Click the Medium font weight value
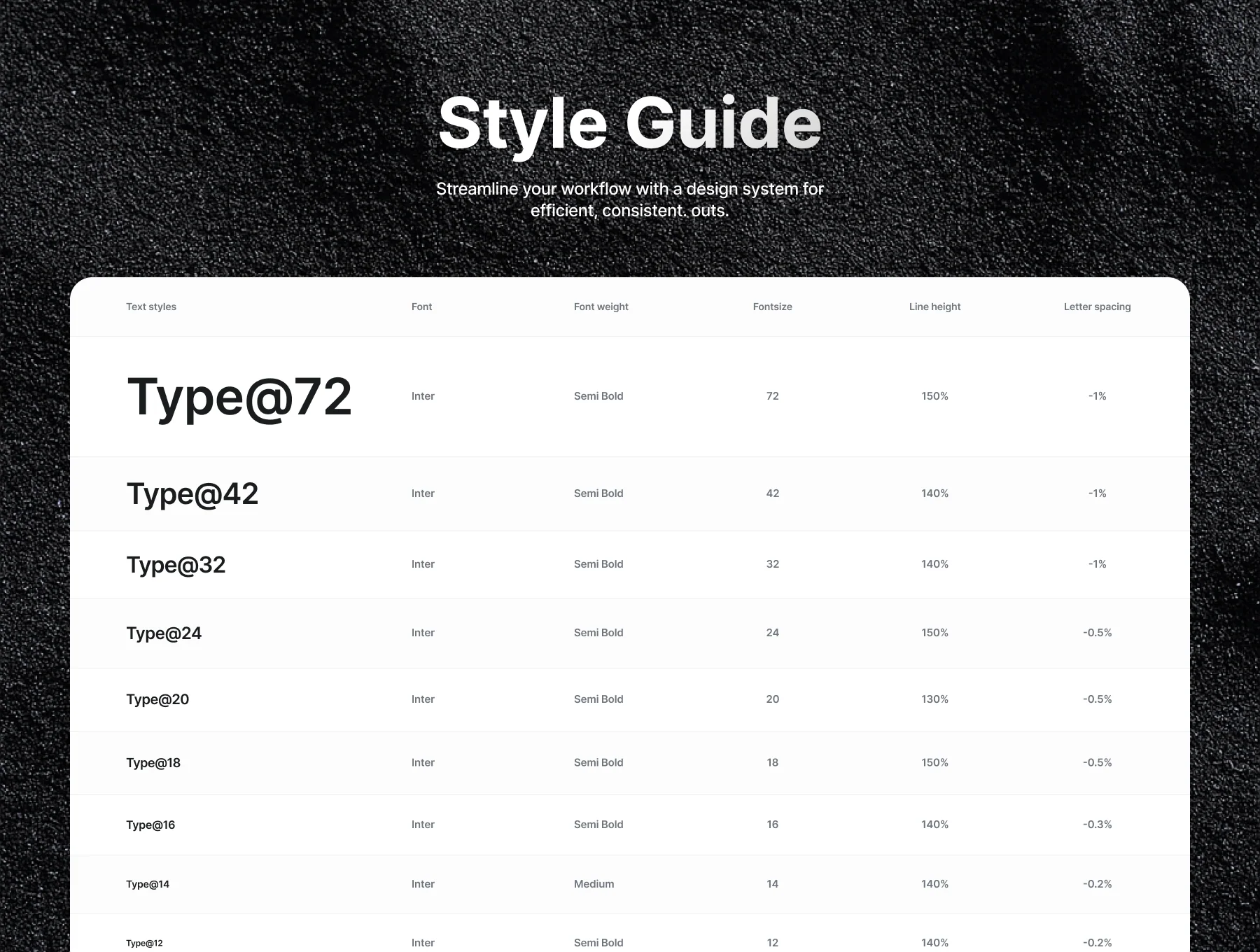The height and width of the screenshot is (952, 1260). coord(594,884)
